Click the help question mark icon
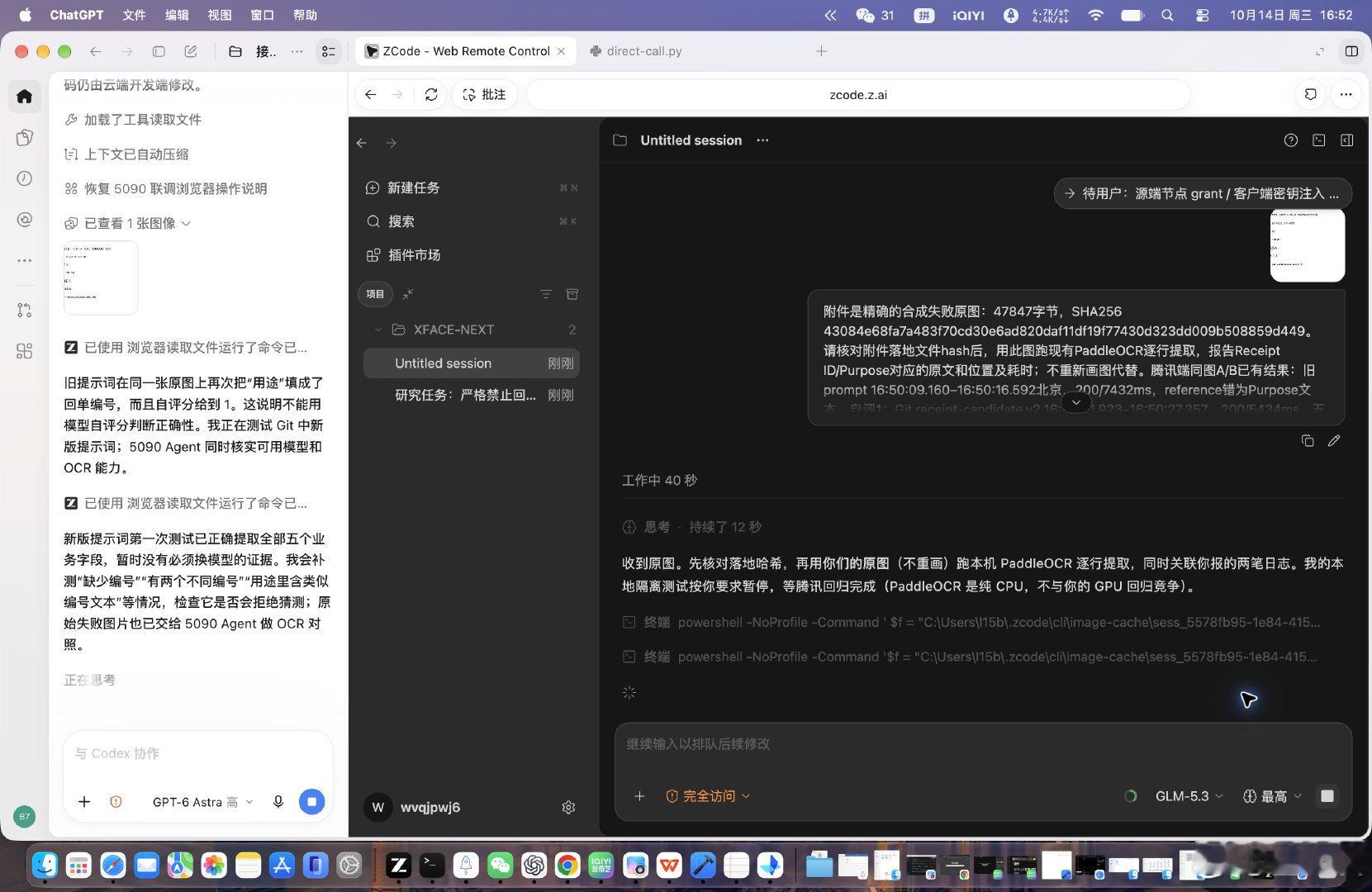The height and width of the screenshot is (892, 1372). pos(1291,140)
